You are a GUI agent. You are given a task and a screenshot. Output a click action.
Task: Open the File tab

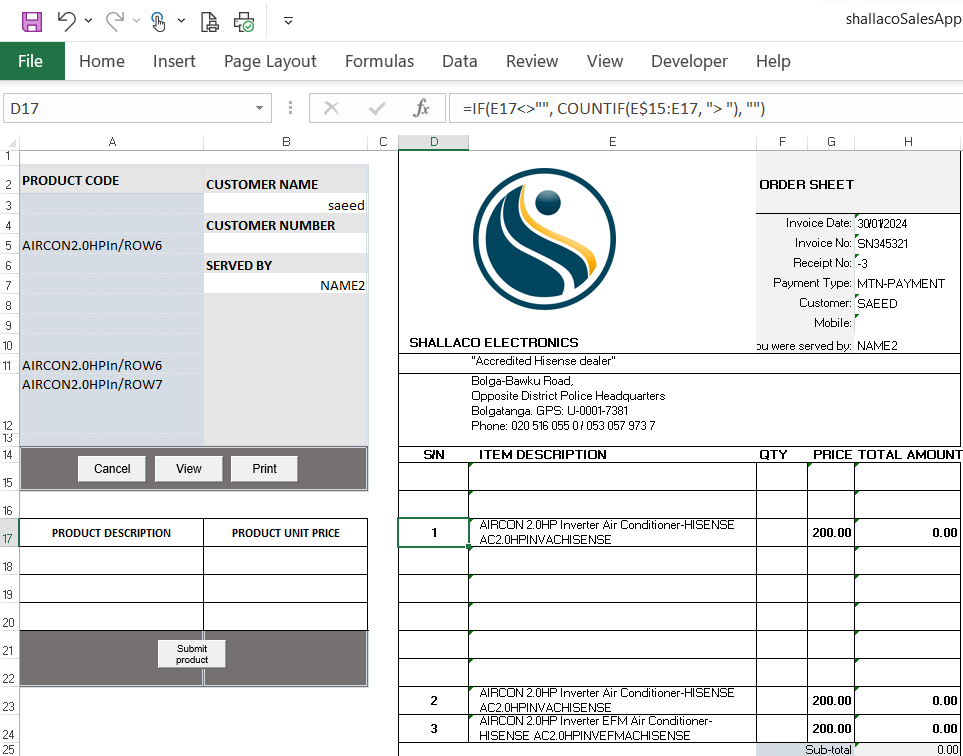coord(32,61)
